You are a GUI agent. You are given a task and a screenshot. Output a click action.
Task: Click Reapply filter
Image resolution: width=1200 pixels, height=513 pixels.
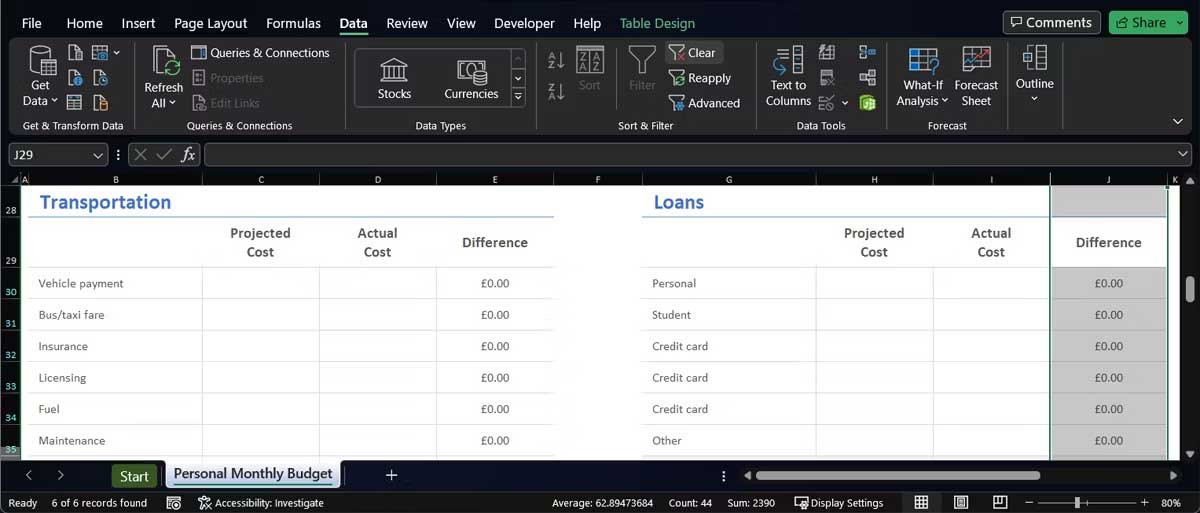tap(700, 78)
